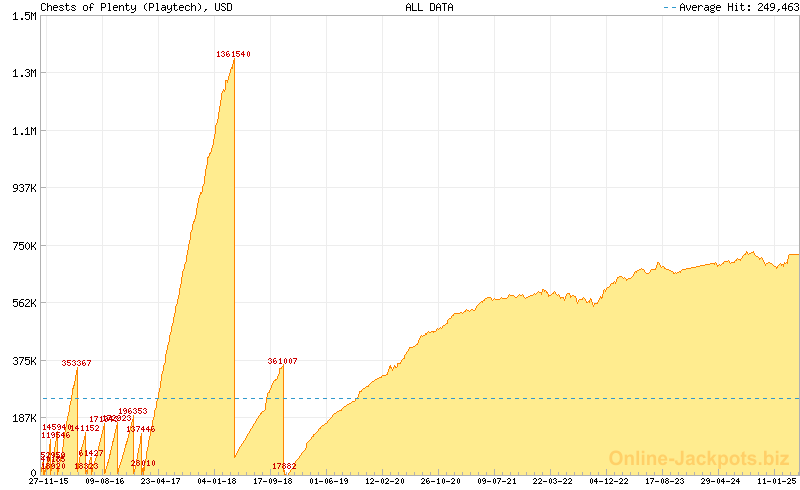Click the 04-01-18 date on x-axis
Image resolution: width=800 pixels, height=490 pixels.
click(216, 481)
